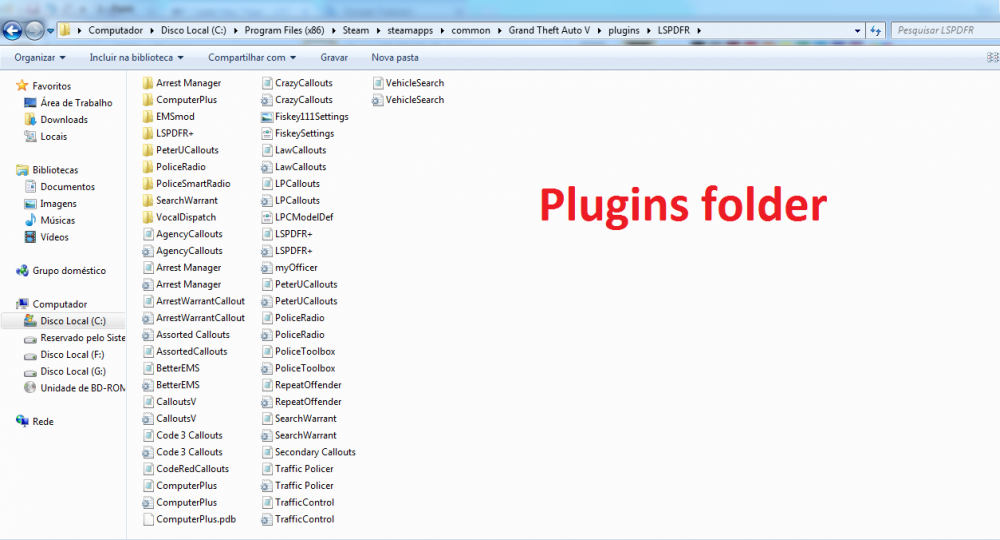Select the PoliceRadio folder name
Viewport: 1000px width, 540px height.
point(181,166)
